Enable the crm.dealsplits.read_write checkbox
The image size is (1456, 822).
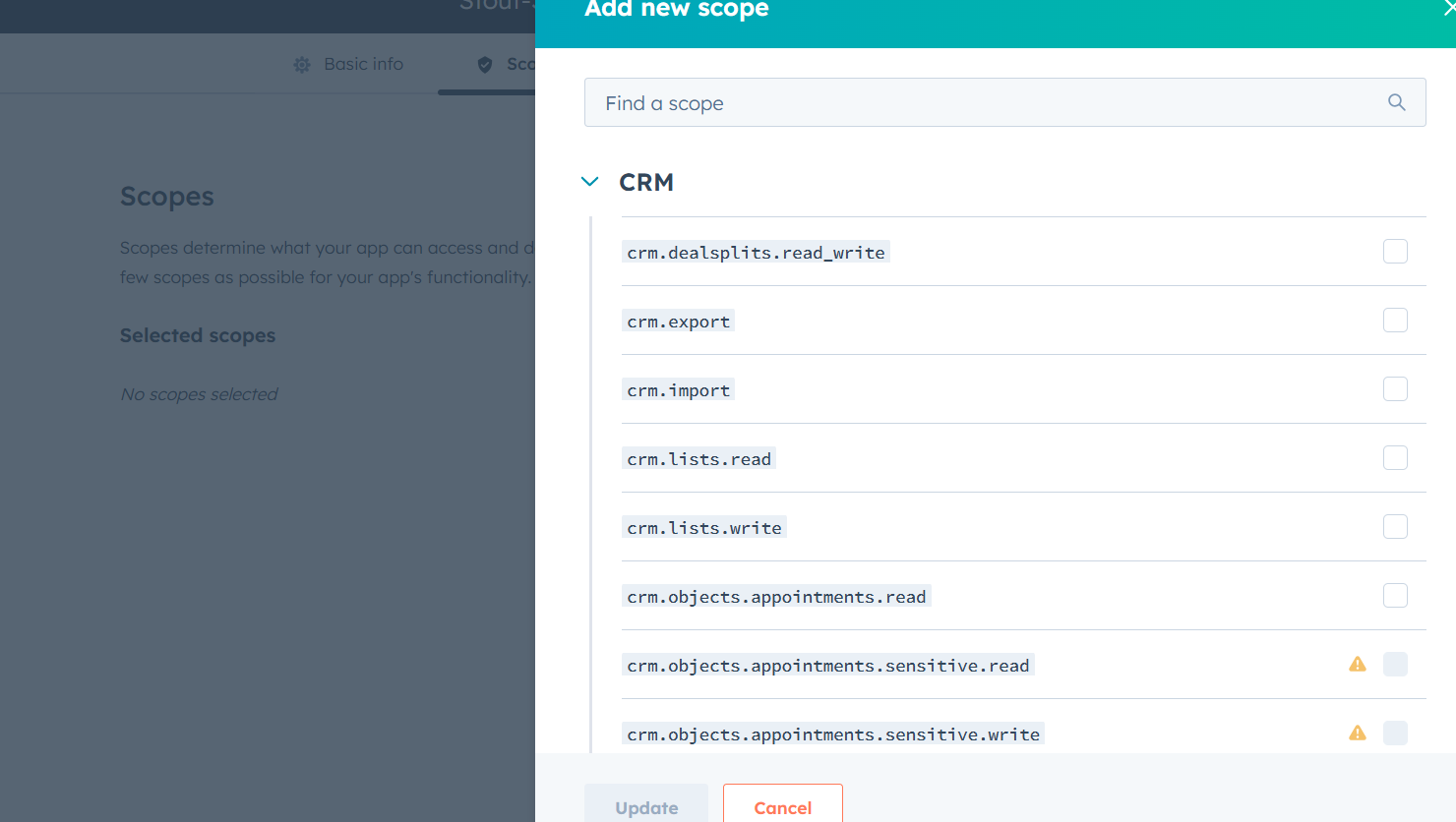1395,252
